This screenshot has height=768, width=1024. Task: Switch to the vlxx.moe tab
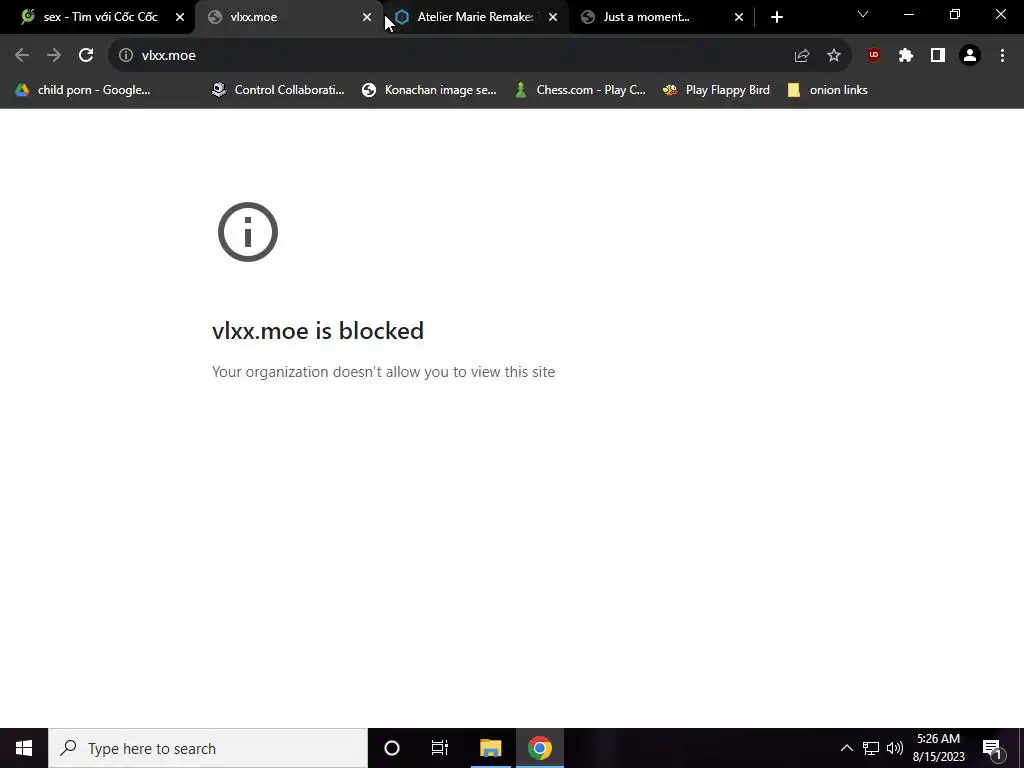coord(287,17)
